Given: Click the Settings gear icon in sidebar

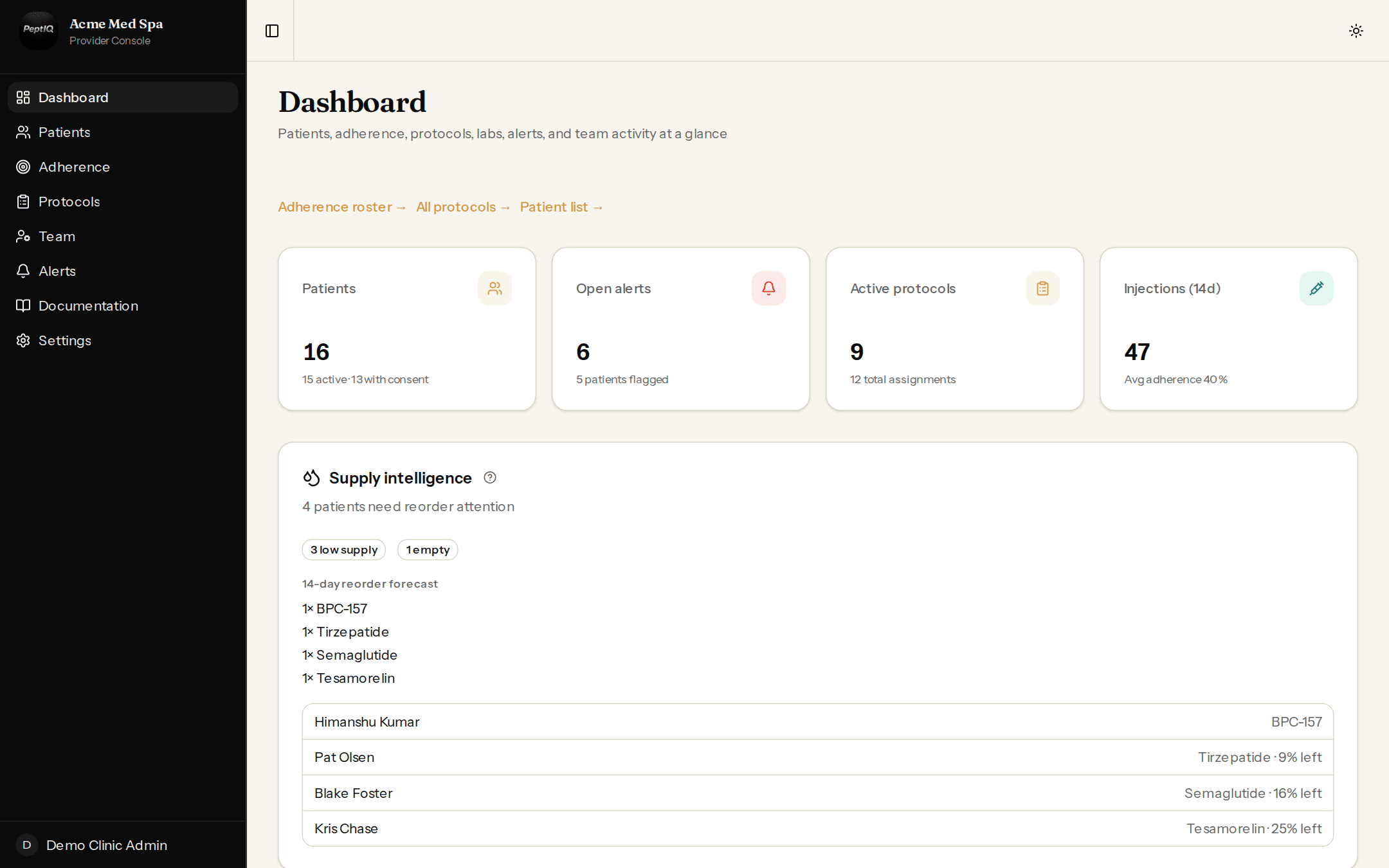Looking at the screenshot, I should pyautogui.click(x=23, y=340).
